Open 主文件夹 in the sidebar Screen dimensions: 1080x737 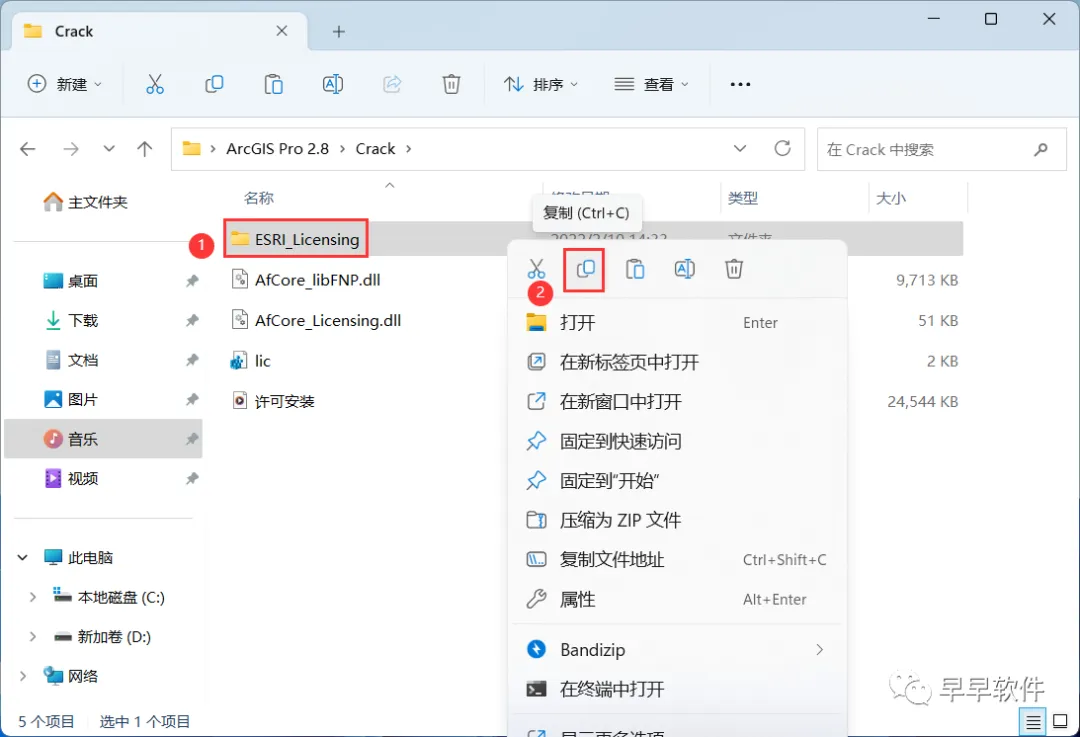[x=85, y=202]
